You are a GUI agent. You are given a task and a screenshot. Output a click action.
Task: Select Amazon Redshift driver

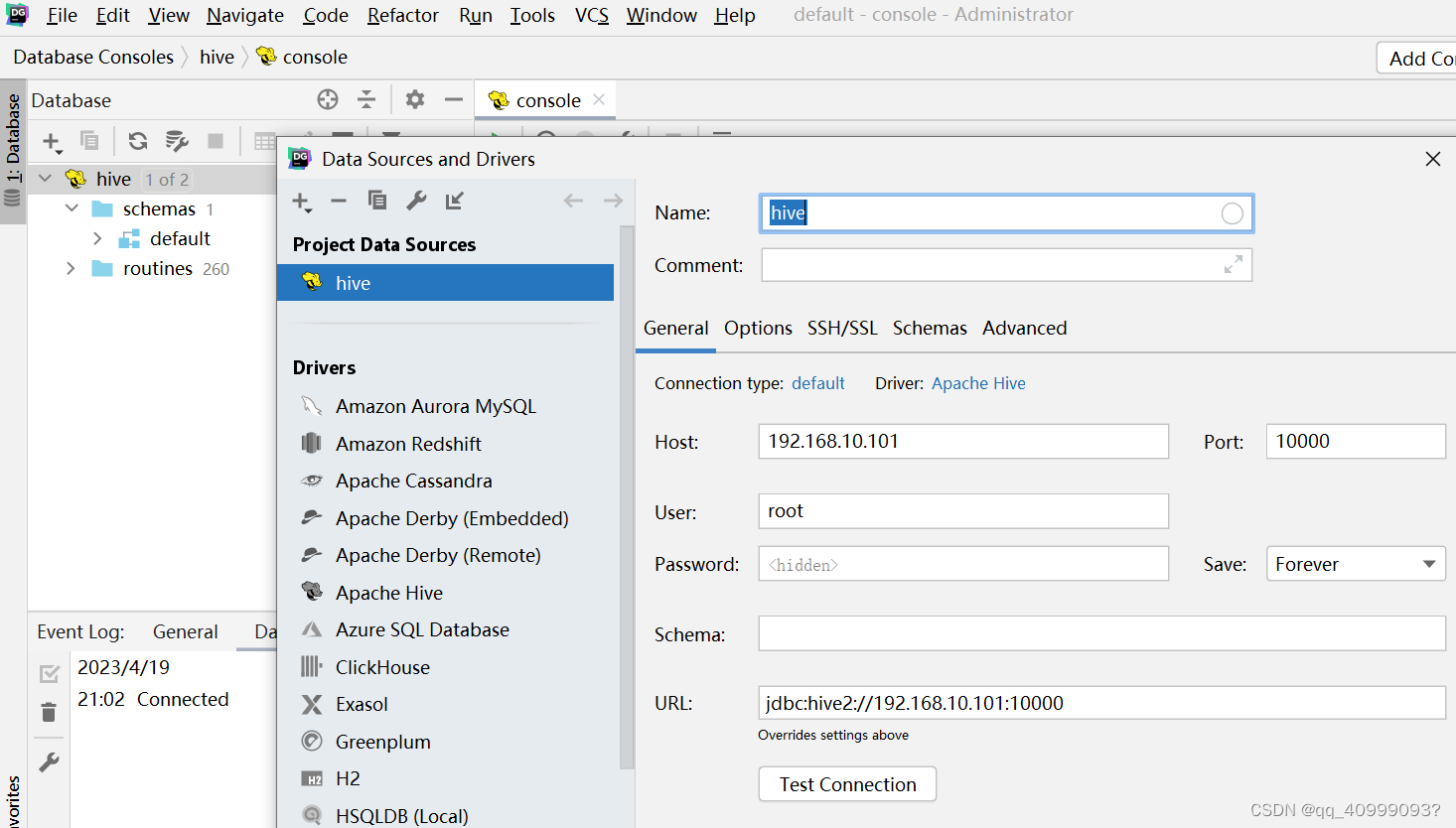pyautogui.click(x=408, y=444)
